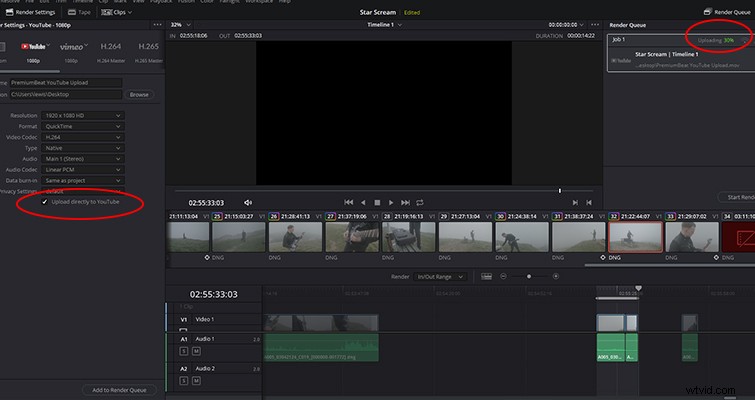Click the stop playback button
Screen dimensions: 755x400
(377, 203)
